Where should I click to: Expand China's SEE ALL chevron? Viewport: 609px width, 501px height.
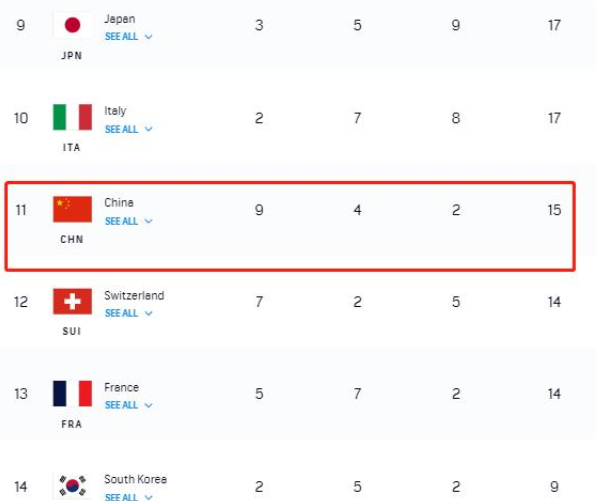click(148, 221)
